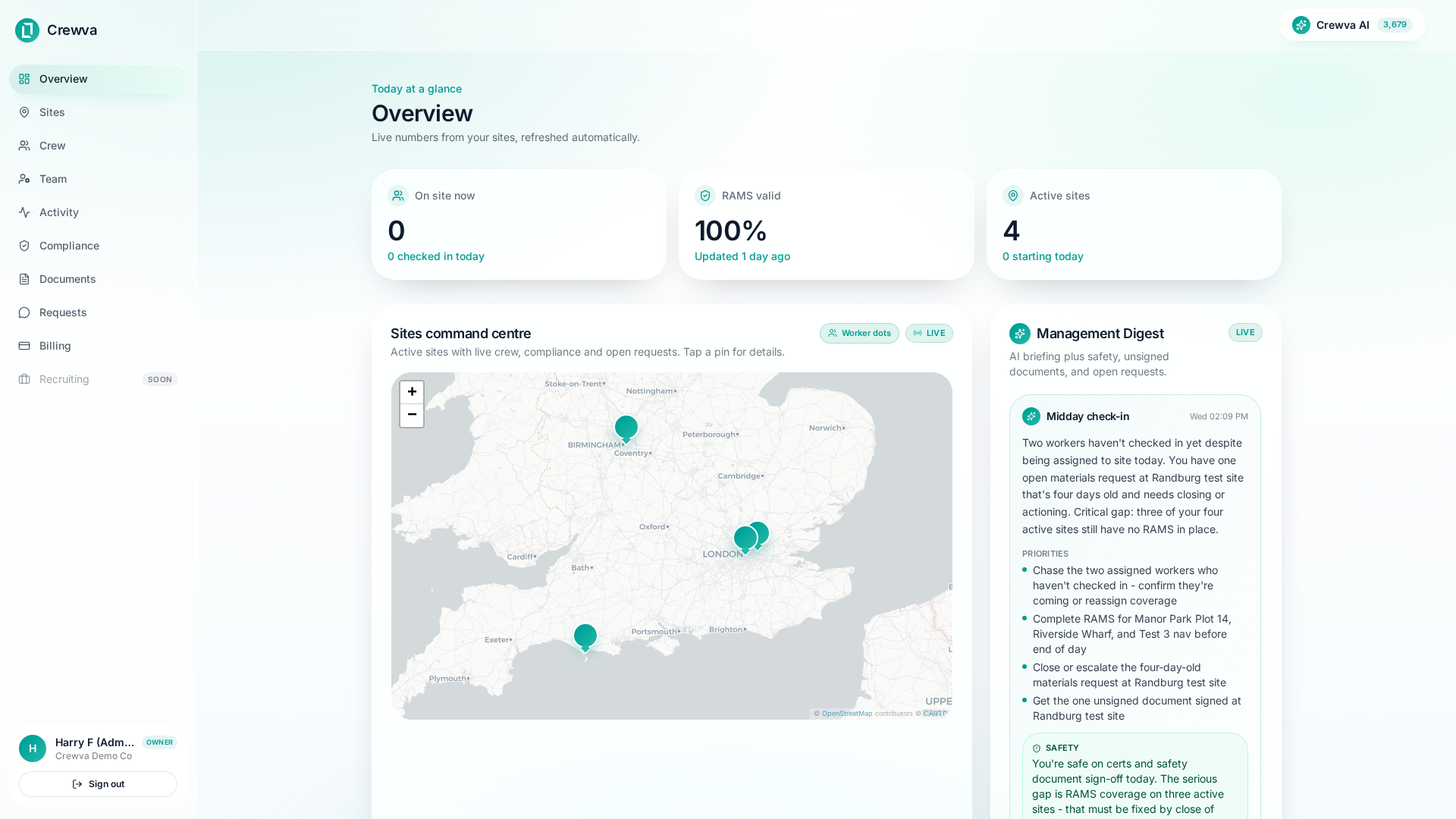Click the Sites command centre heading
Image resolution: width=1456 pixels, height=819 pixels.
(460, 334)
